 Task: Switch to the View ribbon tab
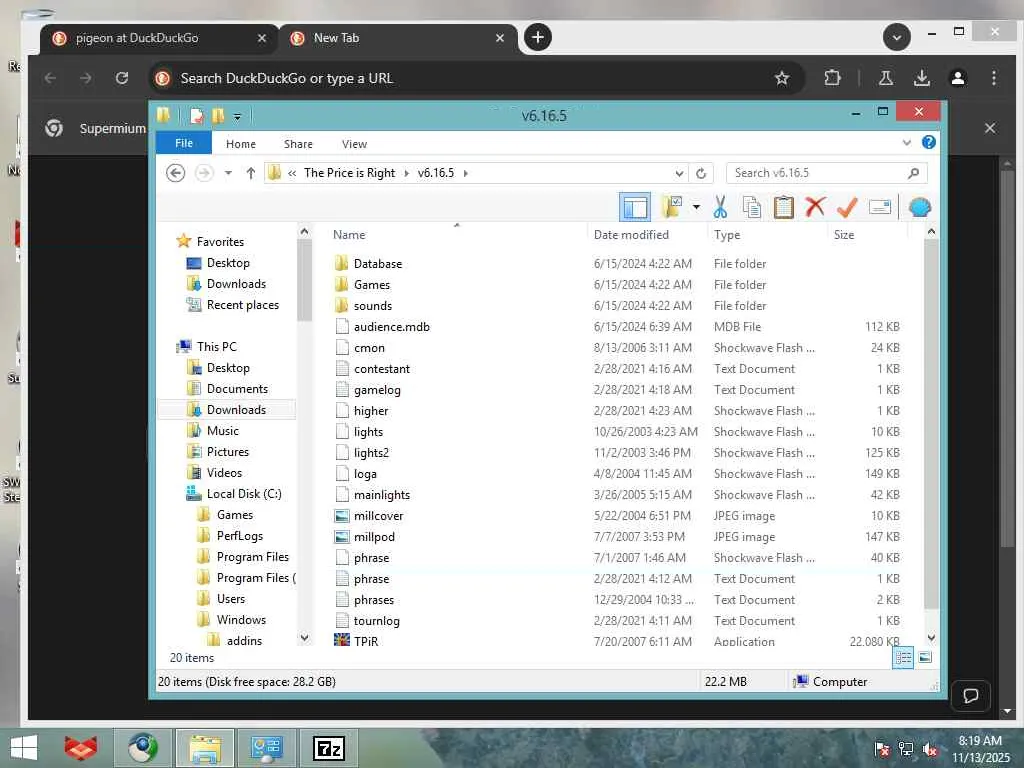[354, 144]
